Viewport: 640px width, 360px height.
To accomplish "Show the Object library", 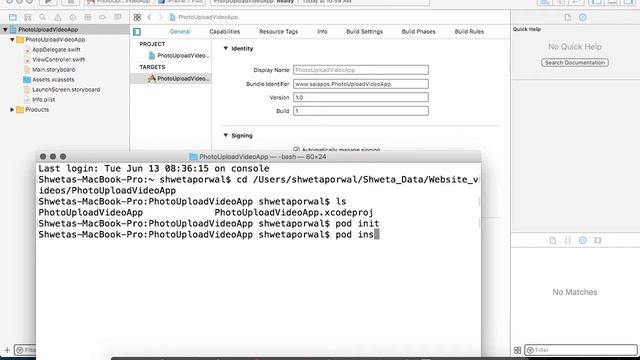I will pos(582,240).
